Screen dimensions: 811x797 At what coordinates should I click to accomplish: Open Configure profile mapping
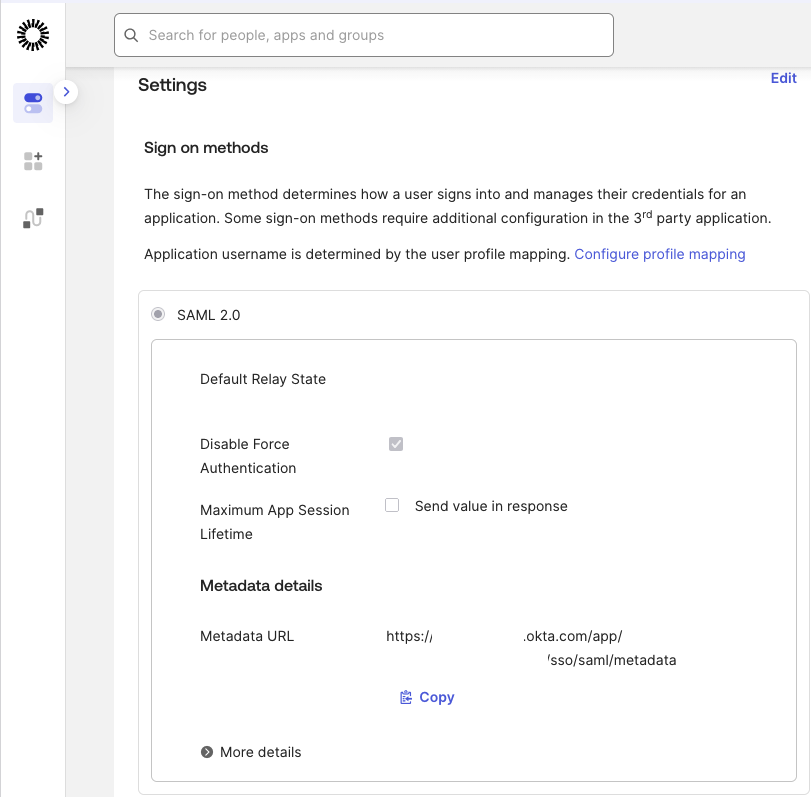click(659, 254)
